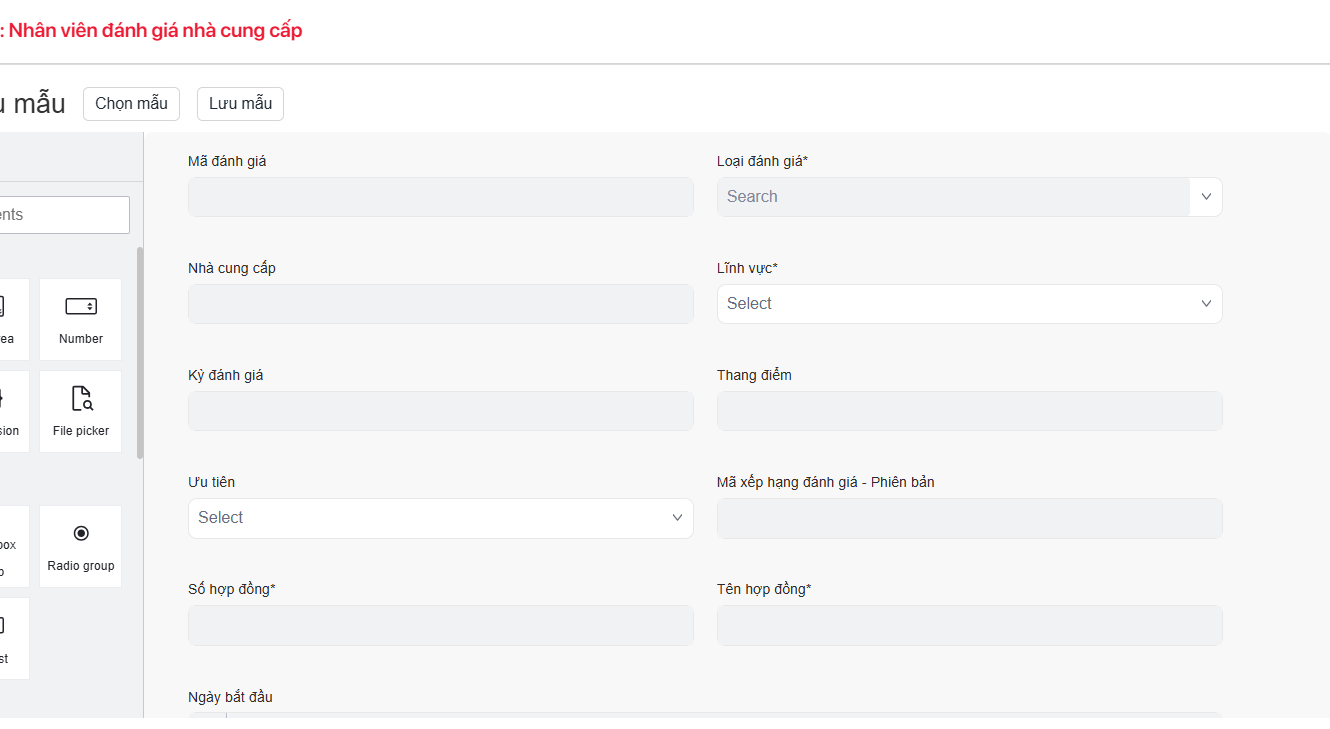Click the partially visible text area component

tap(10, 319)
